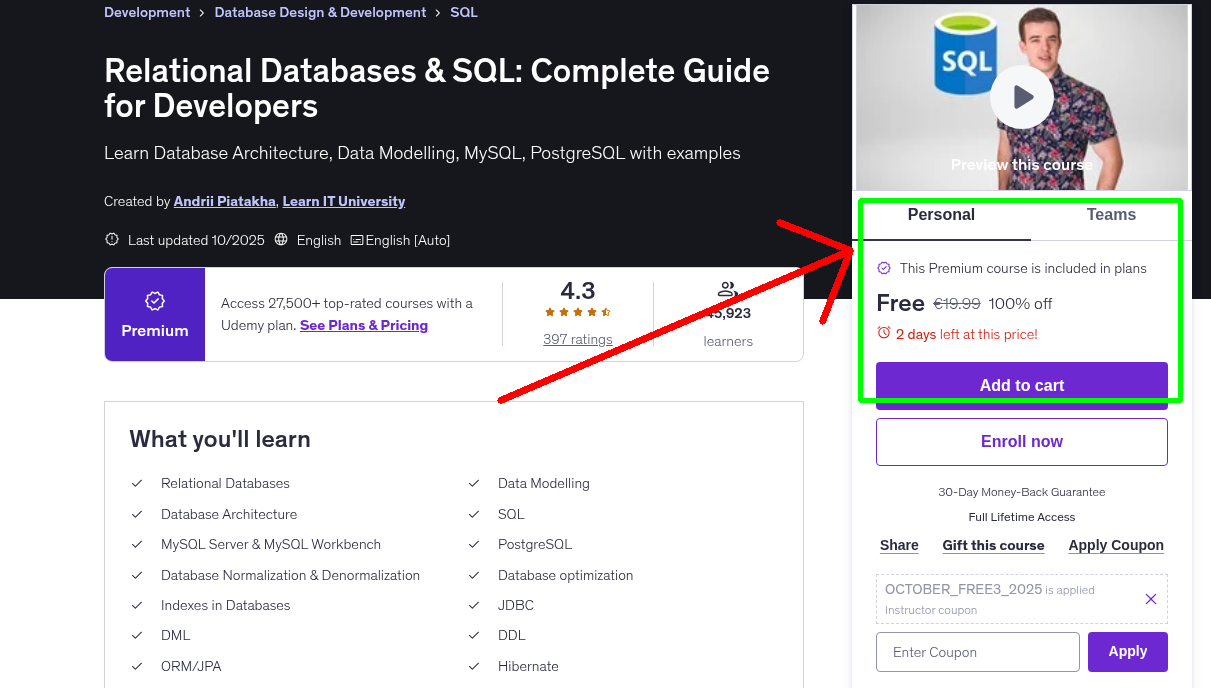Play the course preview video
1211x688 pixels.
(1021, 96)
